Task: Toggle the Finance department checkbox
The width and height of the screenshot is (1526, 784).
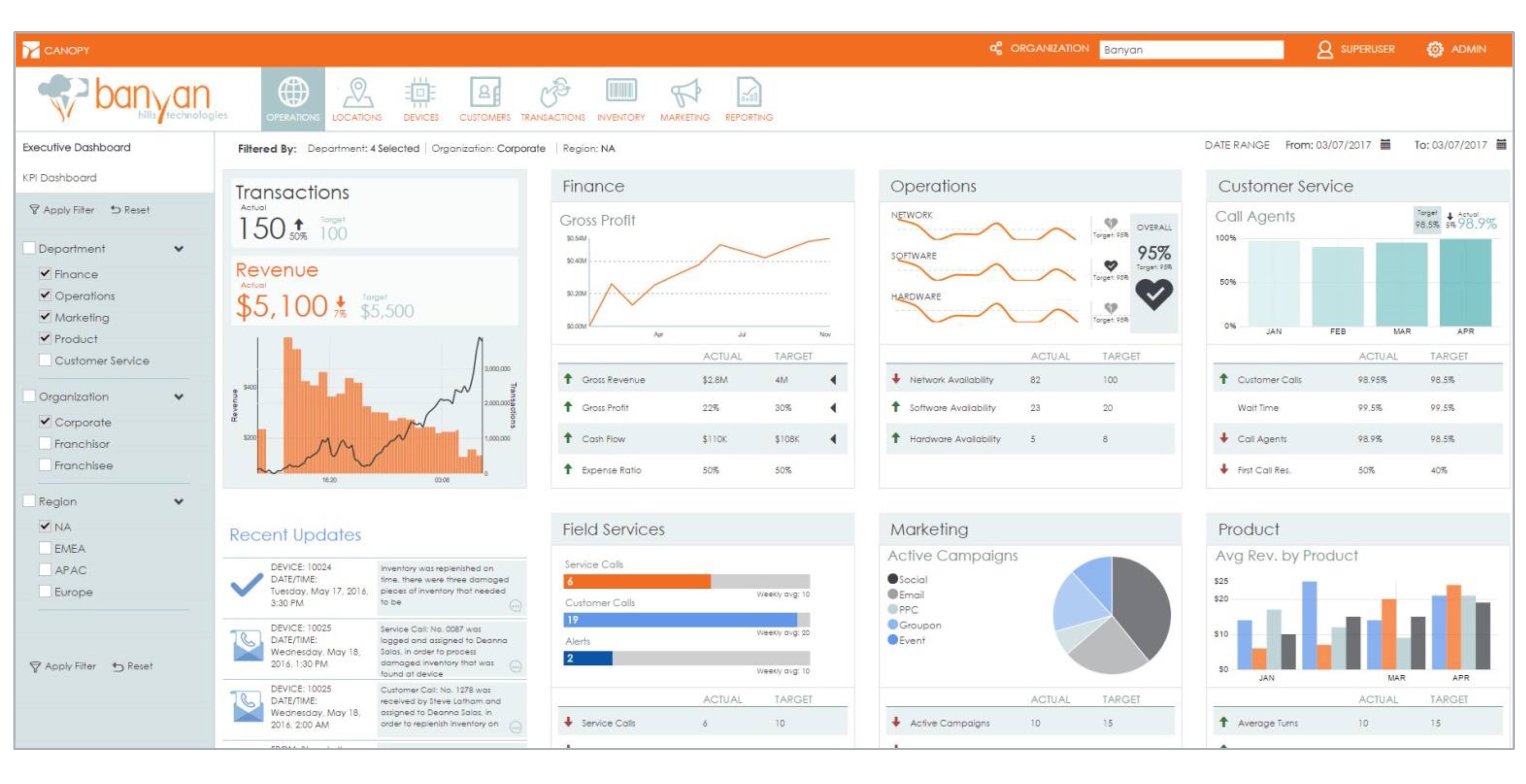Action: [x=45, y=274]
